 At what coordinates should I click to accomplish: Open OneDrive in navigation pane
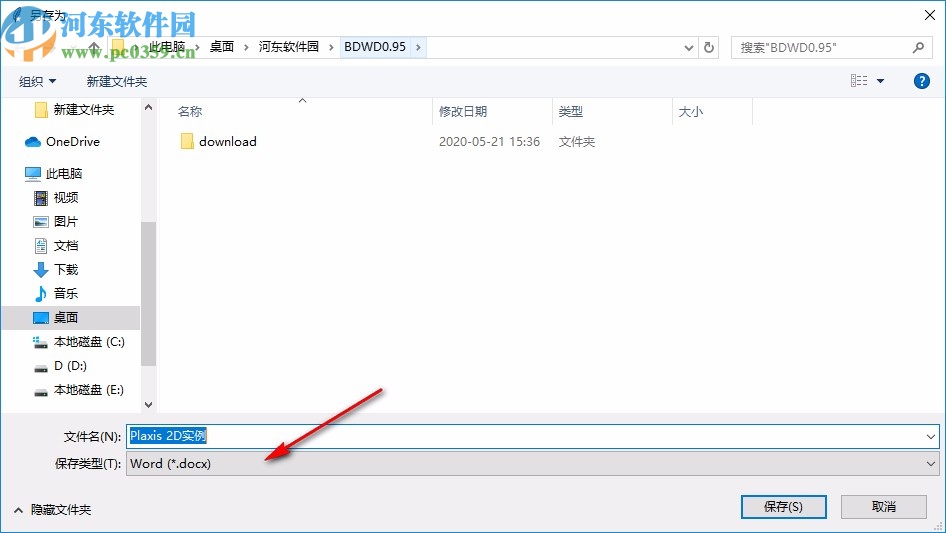[72, 141]
